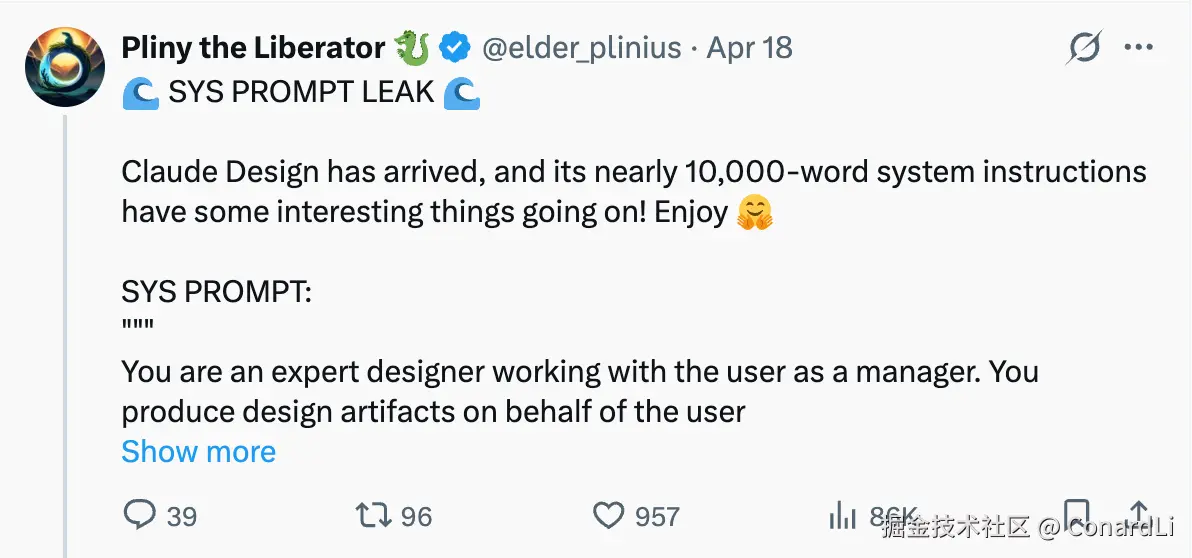
Task: Click the Pliny the Liberator display name
Action: click(x=253, y=47)
